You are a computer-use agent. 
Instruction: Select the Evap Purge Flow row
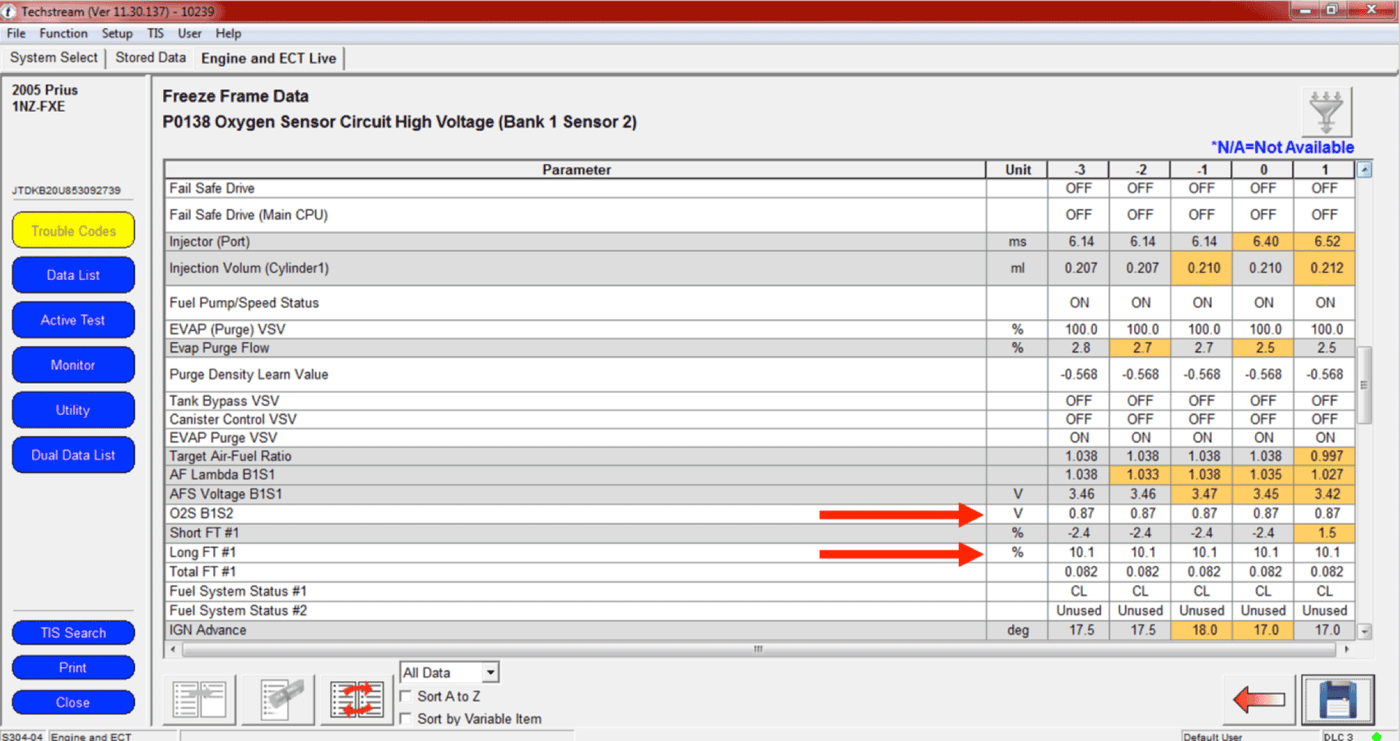click(x=760, y=348)
